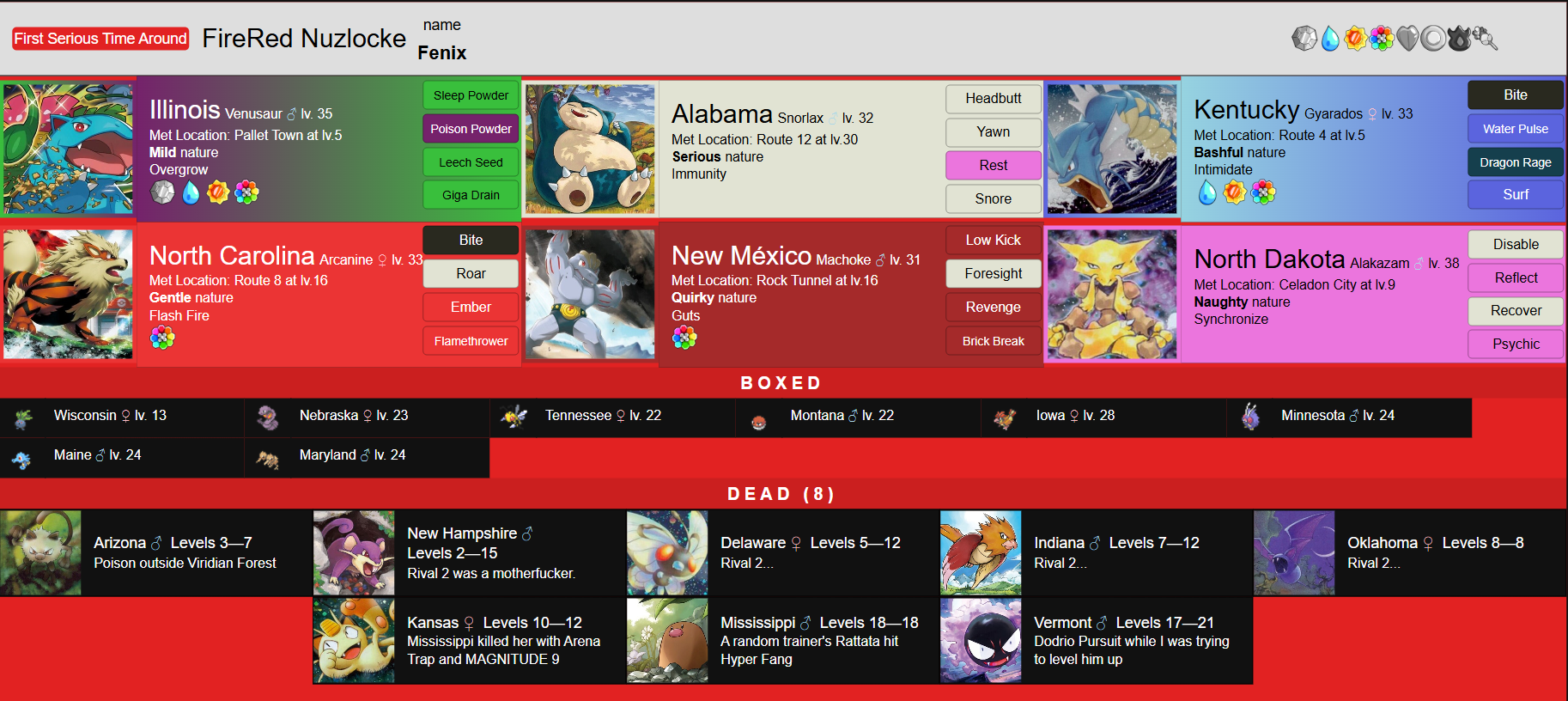Click the Rainbow Badge in the header
1568x701 pixels.
1382,39
